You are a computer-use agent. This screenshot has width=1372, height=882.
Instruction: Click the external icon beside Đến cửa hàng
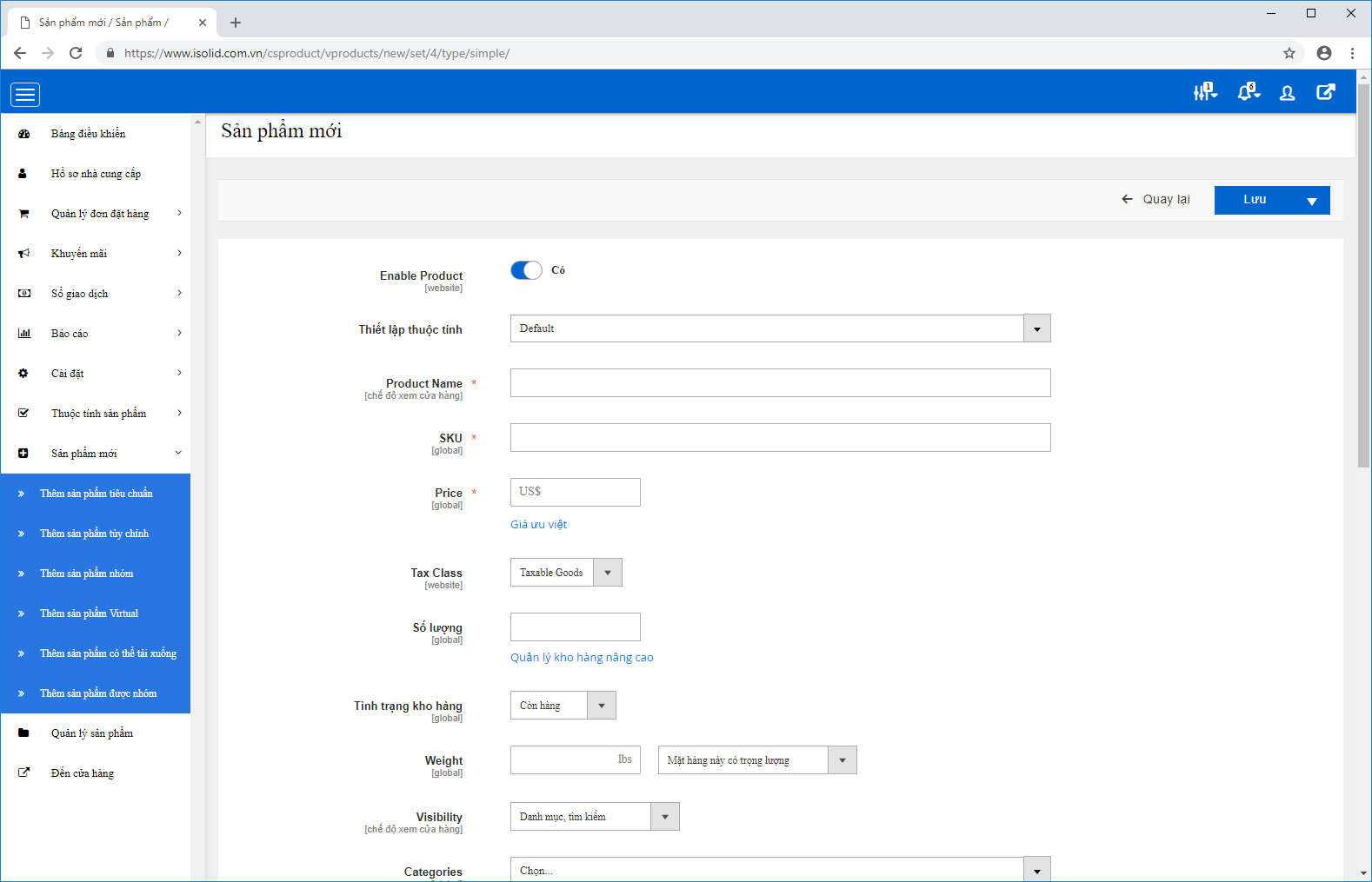click(x=23, y=773)
